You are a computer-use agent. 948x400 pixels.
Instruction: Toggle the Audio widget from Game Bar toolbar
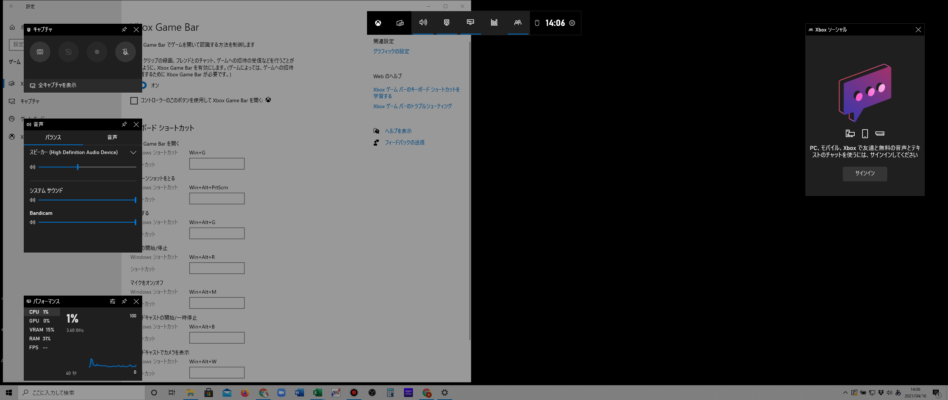click(423, 23)
